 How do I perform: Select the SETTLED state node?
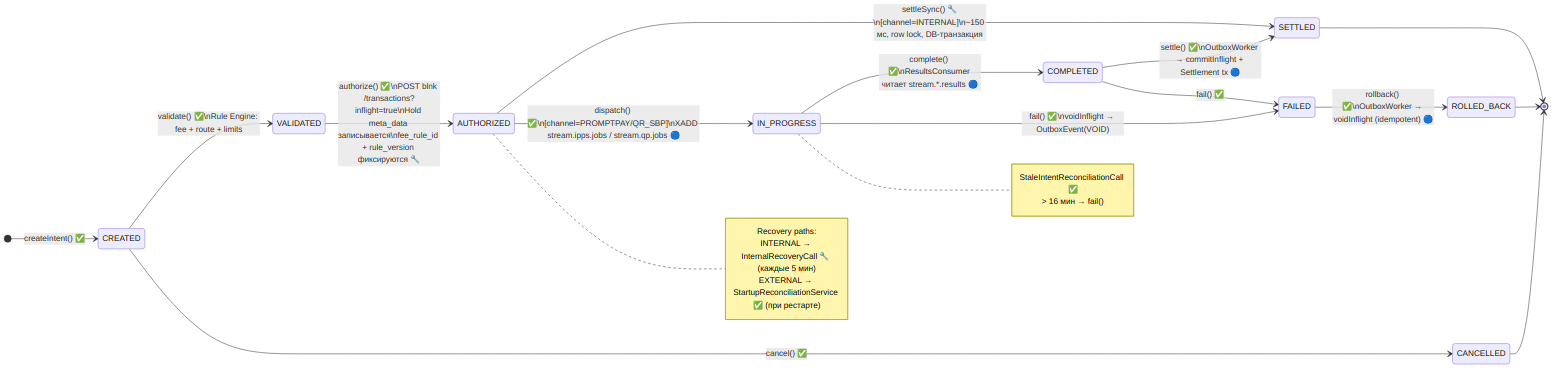coord(1297,28)
